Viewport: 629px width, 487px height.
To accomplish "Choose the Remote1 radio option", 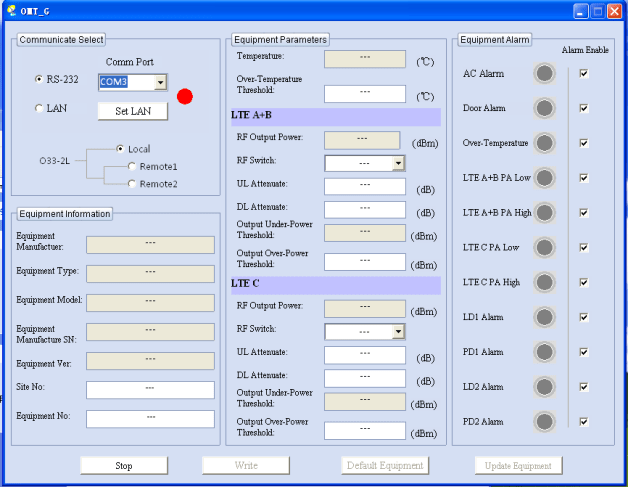I will point(132,166).
